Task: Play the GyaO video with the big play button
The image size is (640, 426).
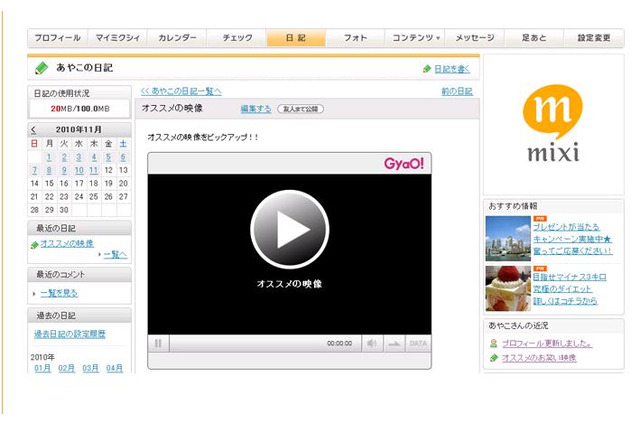Action: click(289, 229)
